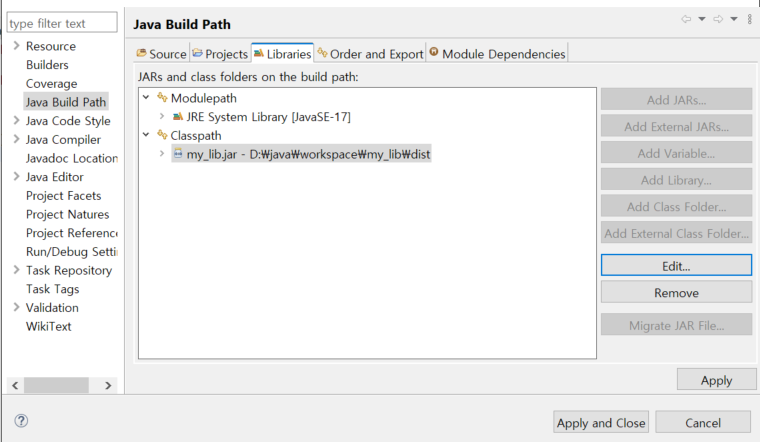Click the sidebar scroll right arrow
The height and width of the screenshot is (442, 760).
pos(108,385)
